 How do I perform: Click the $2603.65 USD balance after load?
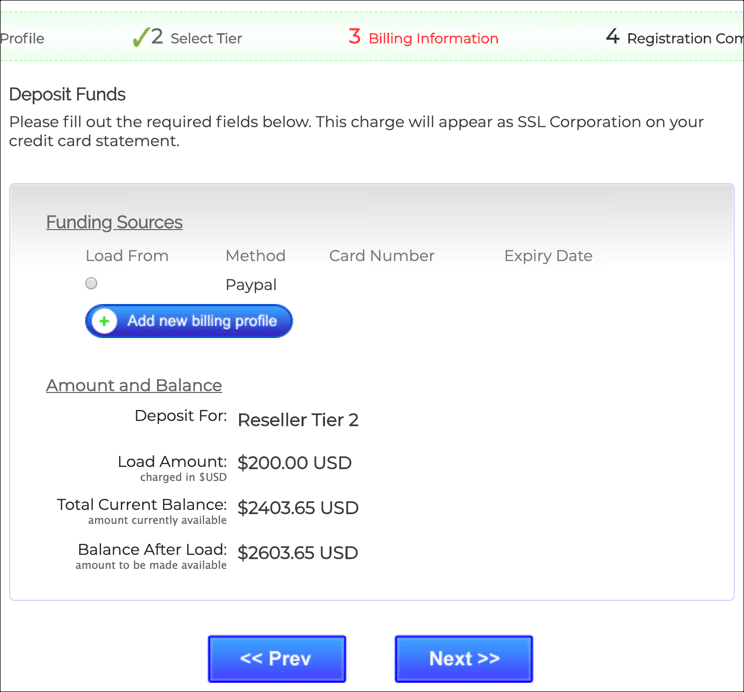[x=297, y=553]
